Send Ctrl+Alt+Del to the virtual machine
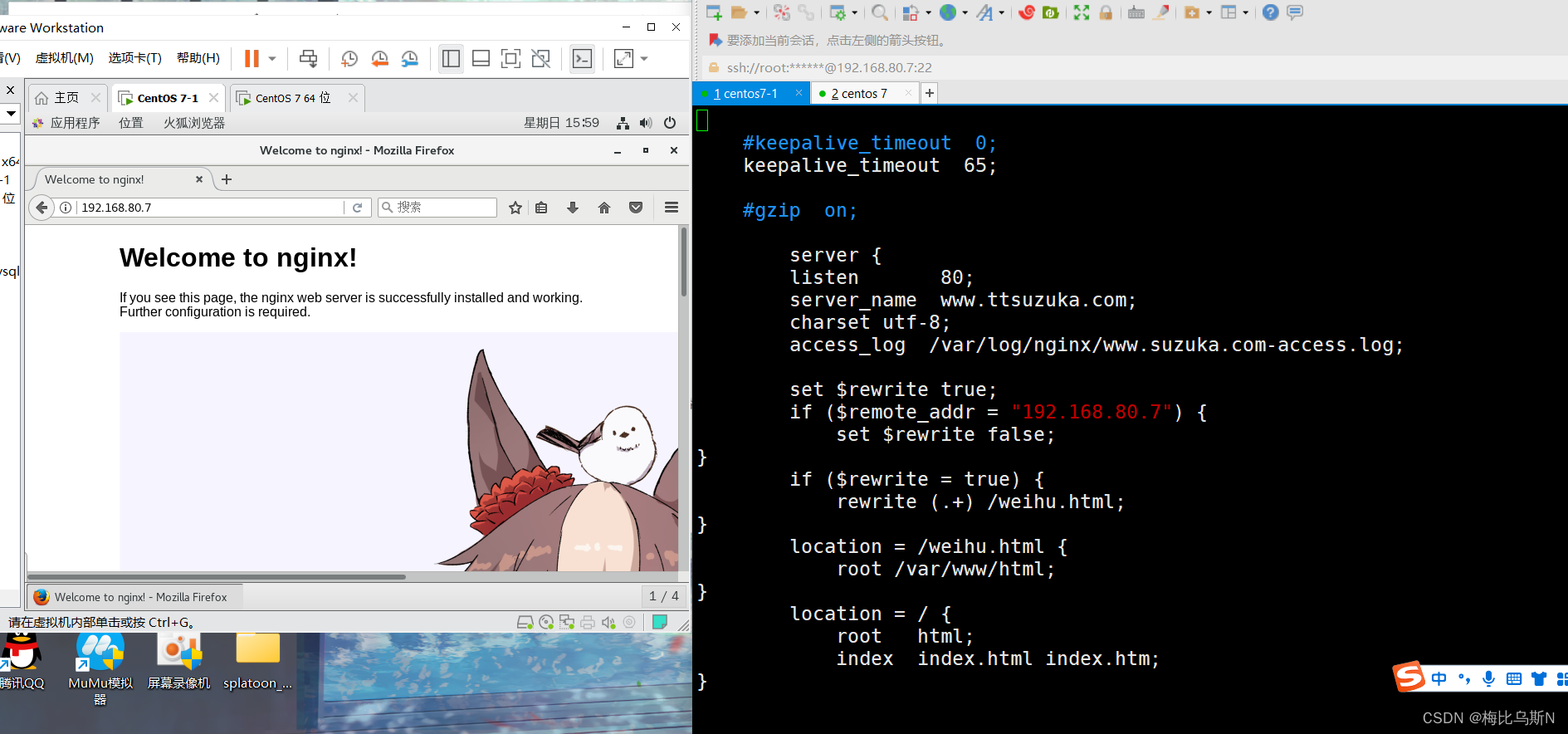Viewport: 1568px width, 734px height. [308, 58]
